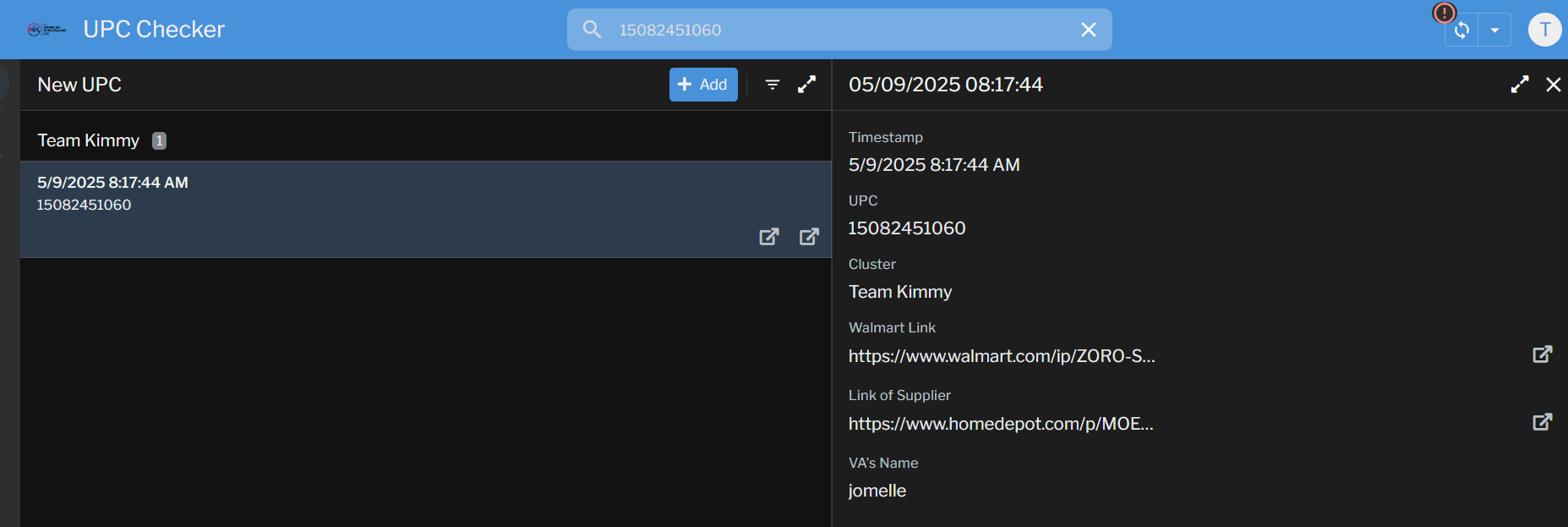1568x527 pixels.
Task: Open Link of Supplier external icon
Action: click(1543, 422)
